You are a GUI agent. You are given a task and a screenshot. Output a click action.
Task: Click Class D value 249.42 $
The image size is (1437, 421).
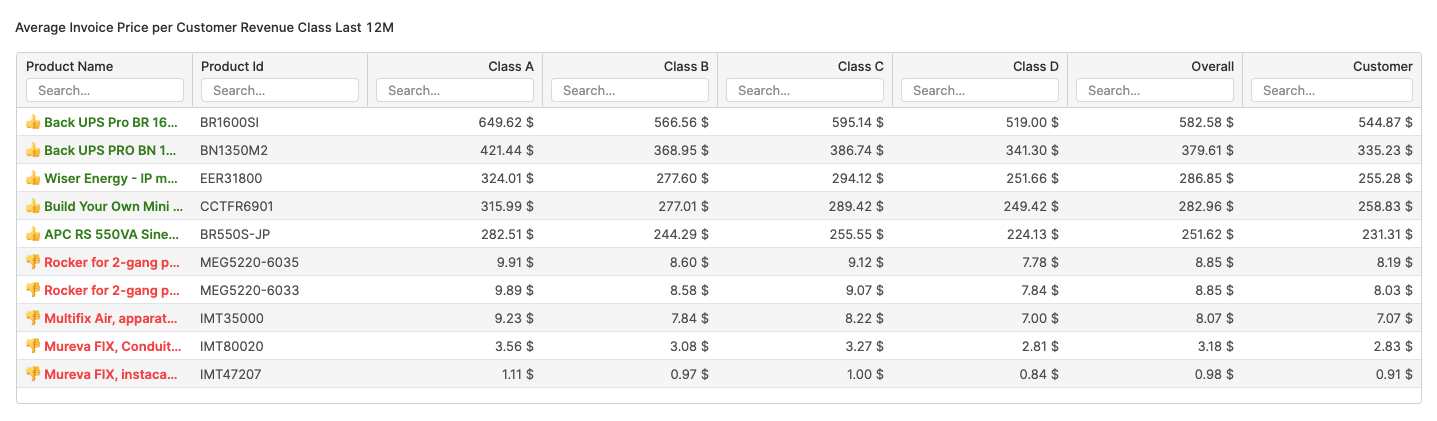(x=1031, y=206)
